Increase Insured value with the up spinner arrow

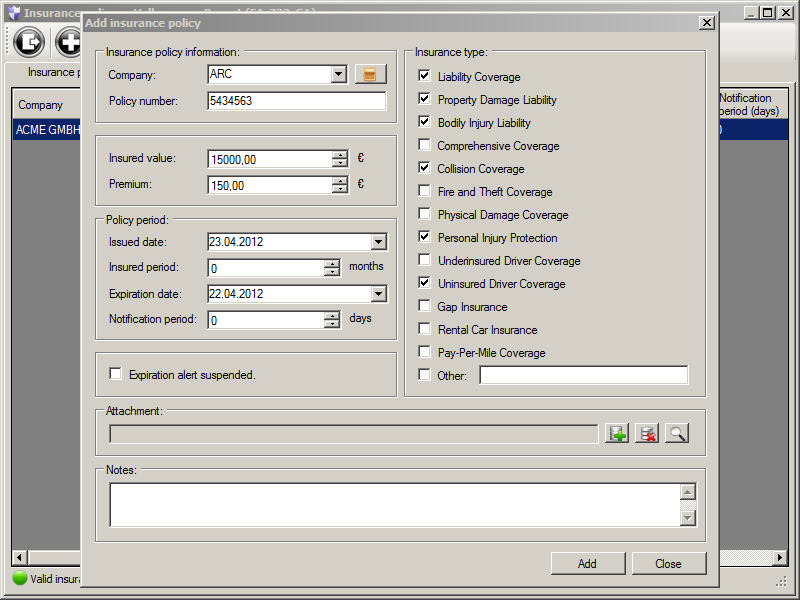coord(340,154)
